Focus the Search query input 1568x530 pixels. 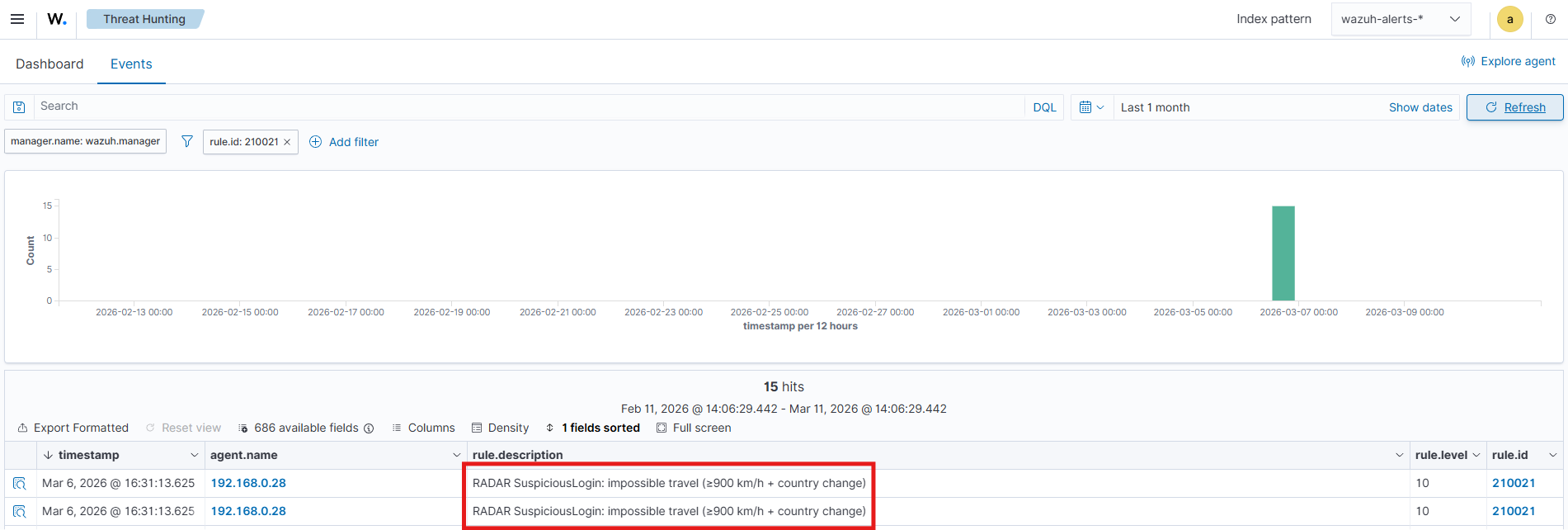[528, 106]
